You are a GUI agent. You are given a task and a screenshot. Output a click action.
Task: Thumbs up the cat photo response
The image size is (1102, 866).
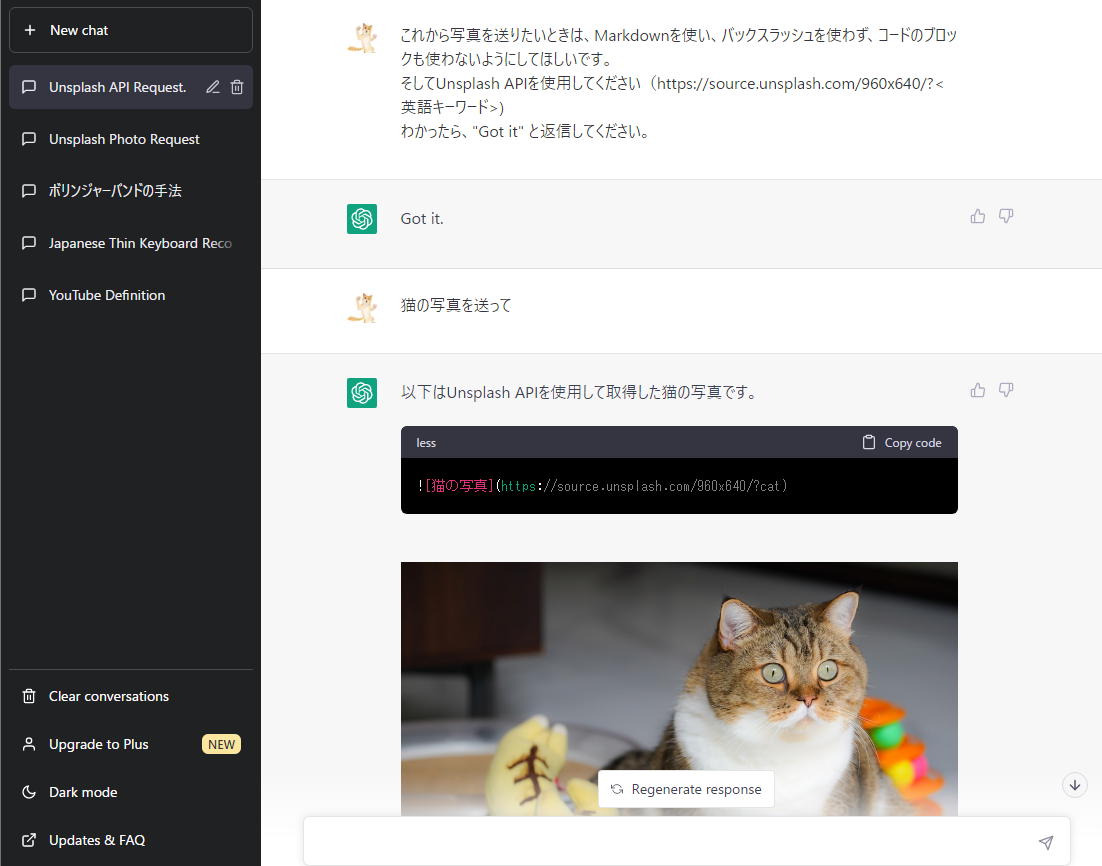click(x=977, y=390)
